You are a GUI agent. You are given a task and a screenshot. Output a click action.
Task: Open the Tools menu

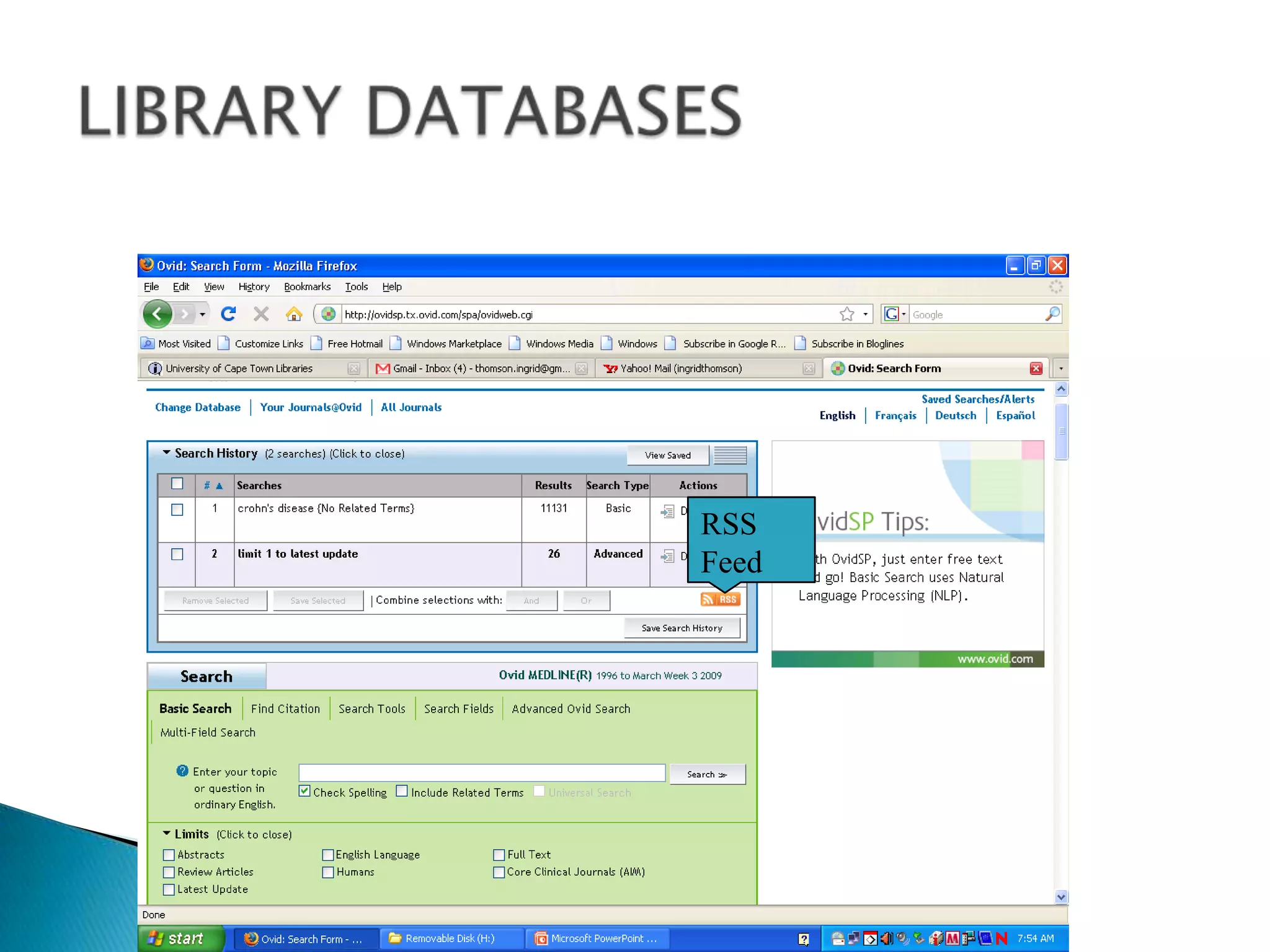pyautogui.click(x=357, y=286)
